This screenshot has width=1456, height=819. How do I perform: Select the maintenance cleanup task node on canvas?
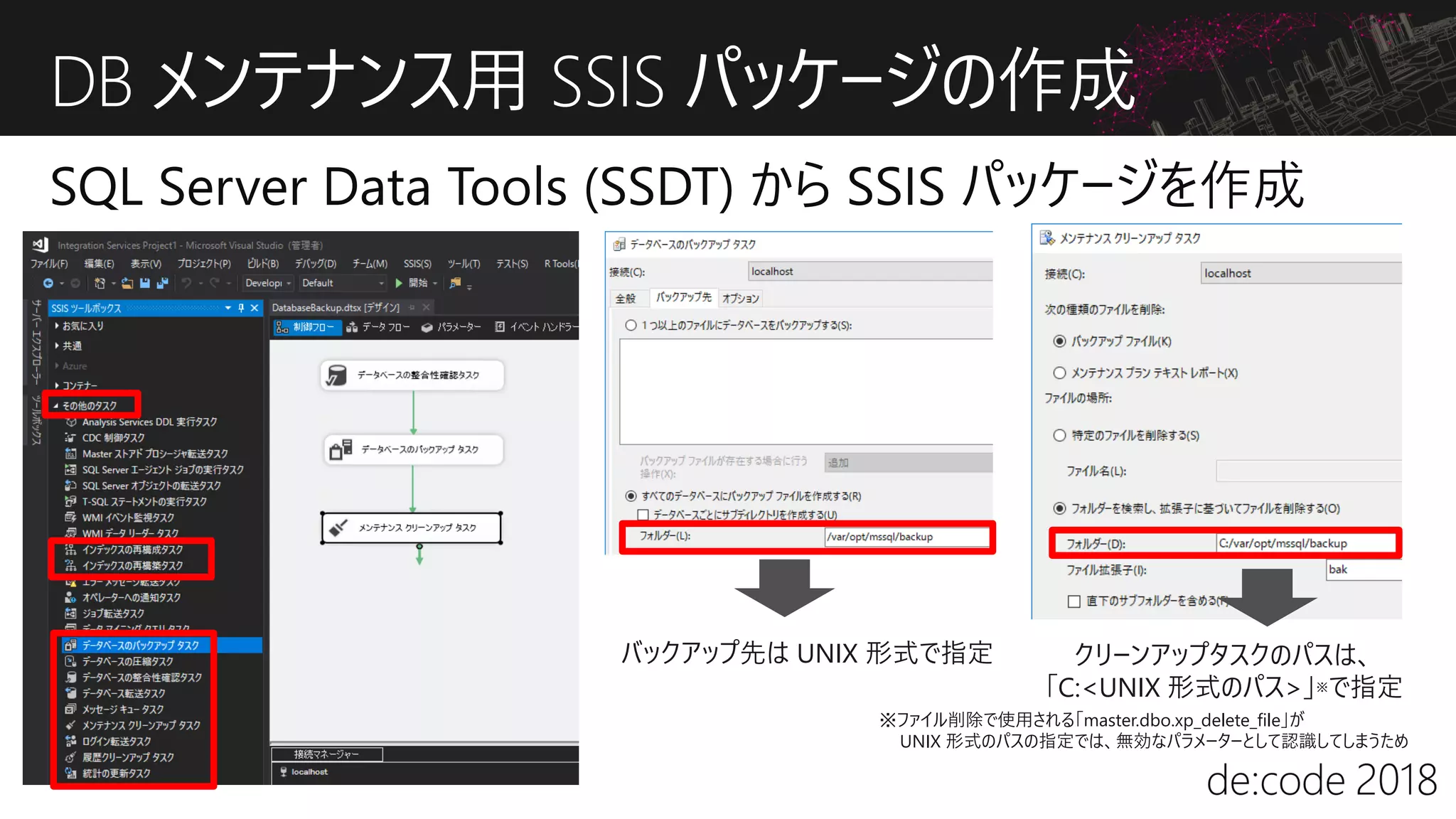point(412,528)
